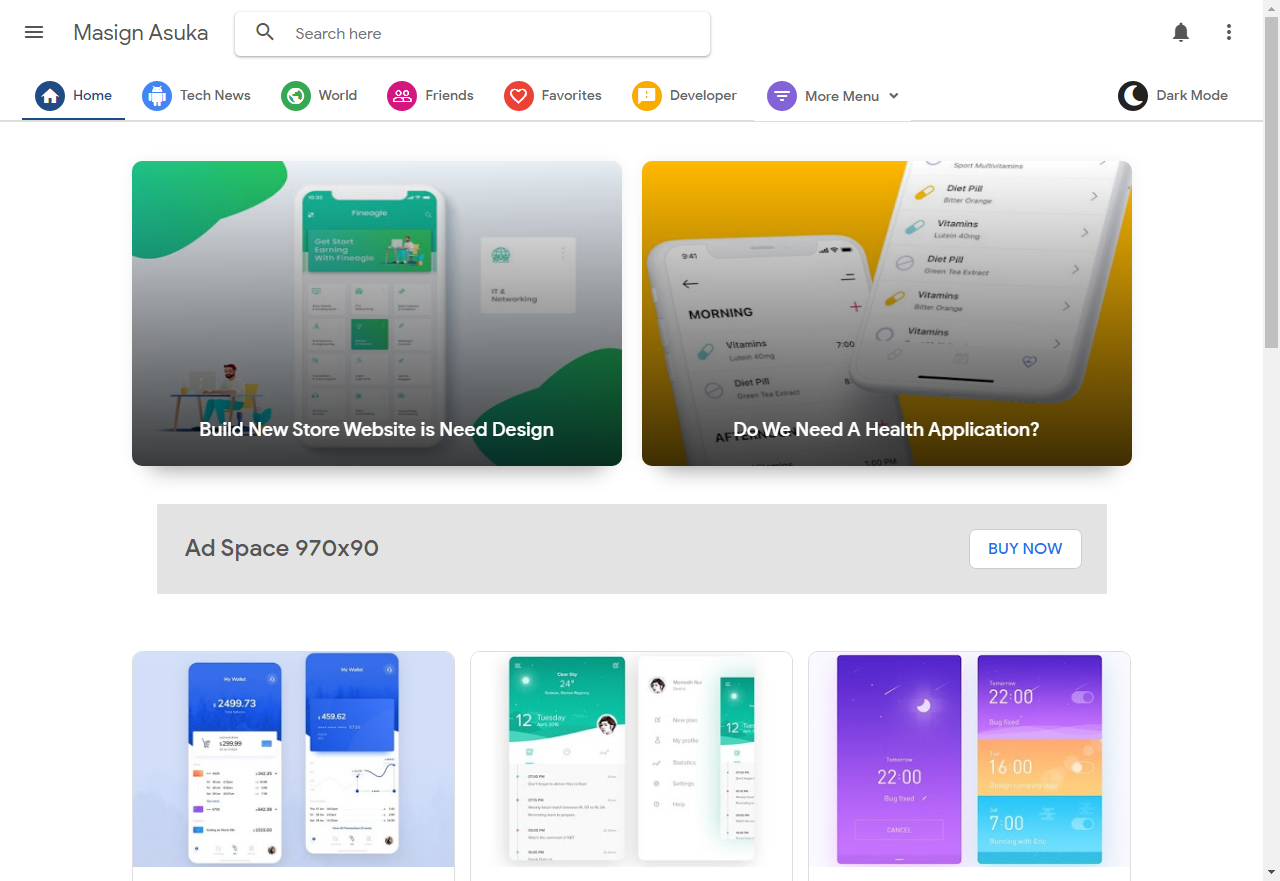Viewport: 1280px width, 881px height.
Task: Click the Masign Asuka site title
Action: 141,33
